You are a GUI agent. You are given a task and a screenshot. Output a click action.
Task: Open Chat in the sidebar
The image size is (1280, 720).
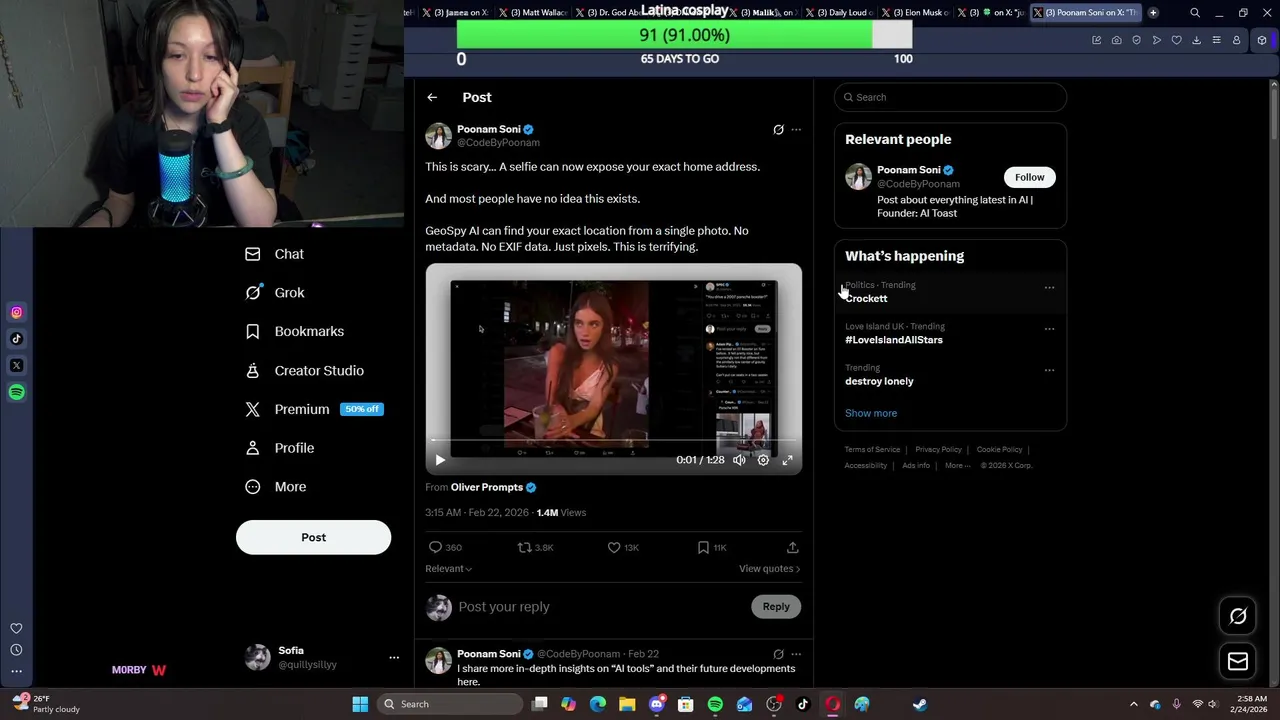[275, 254]
